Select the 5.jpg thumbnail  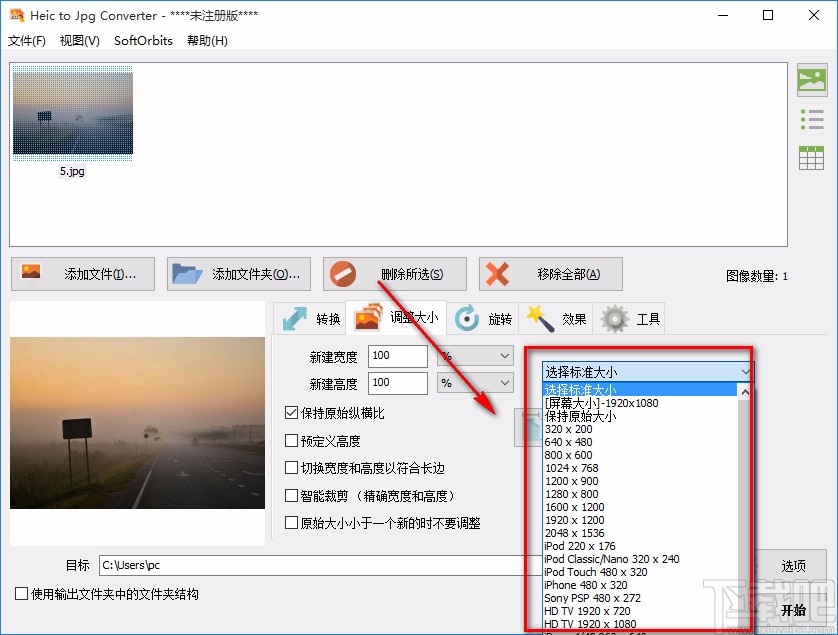pos(72,112)
